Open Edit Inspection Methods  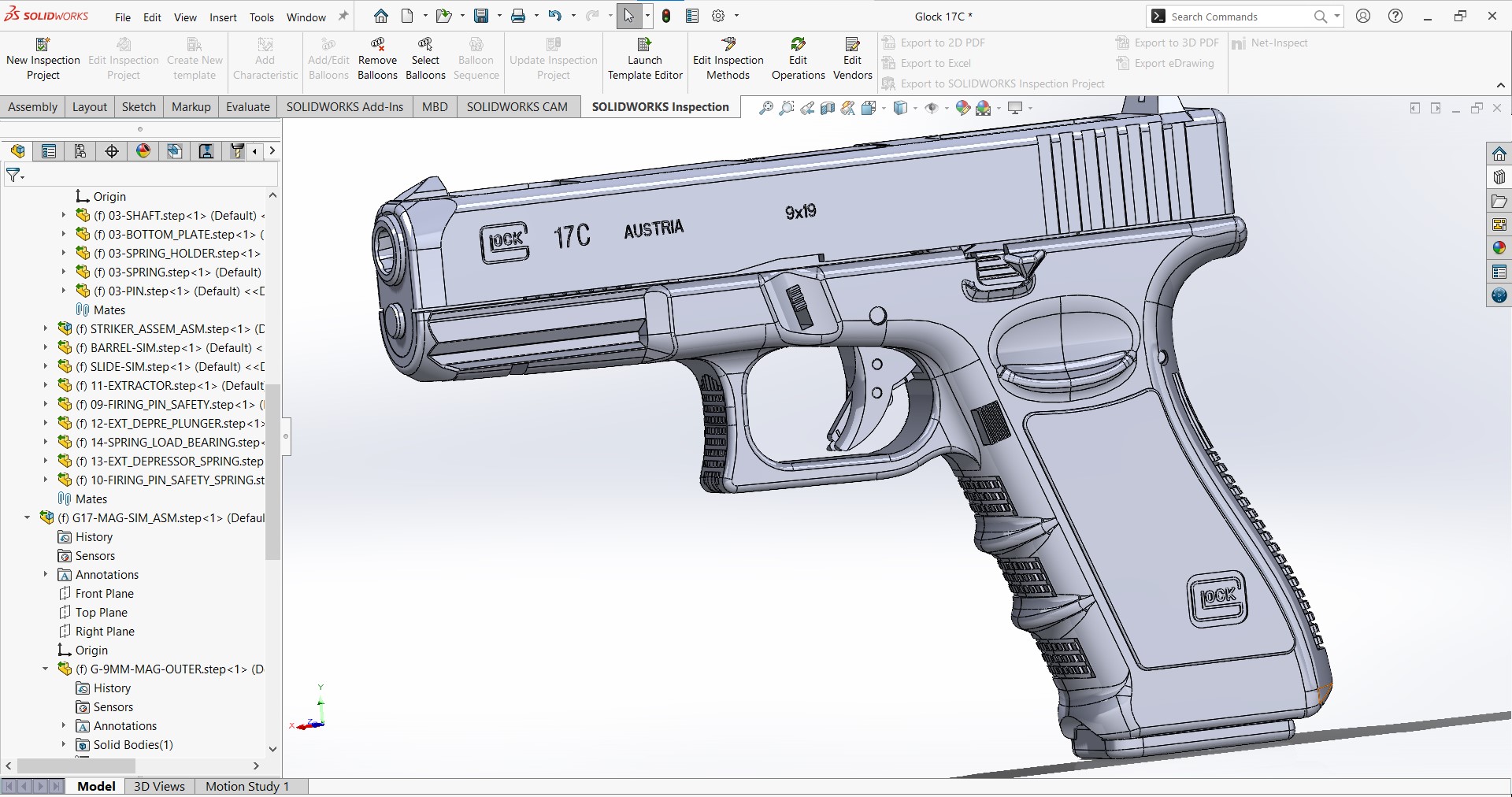[728, 59]
